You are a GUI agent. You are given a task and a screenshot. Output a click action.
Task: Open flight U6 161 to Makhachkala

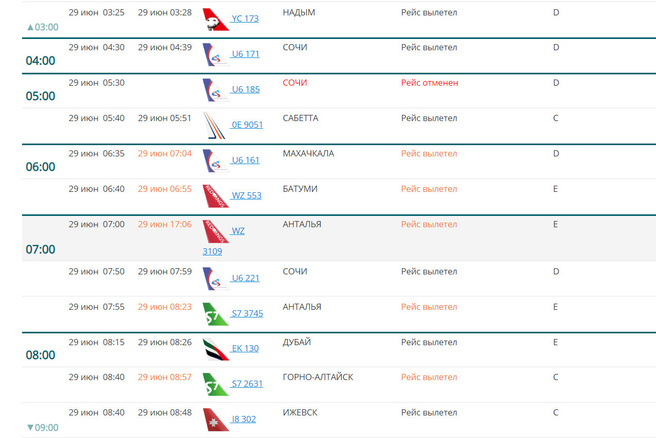coord(245,160)
